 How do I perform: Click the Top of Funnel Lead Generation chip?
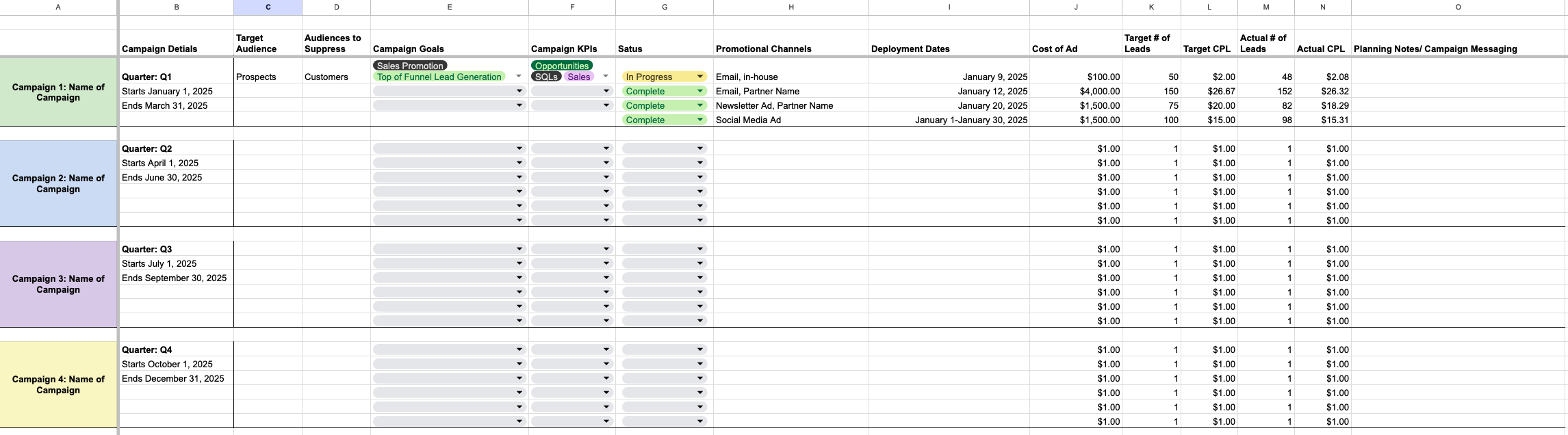click(439, 77)
